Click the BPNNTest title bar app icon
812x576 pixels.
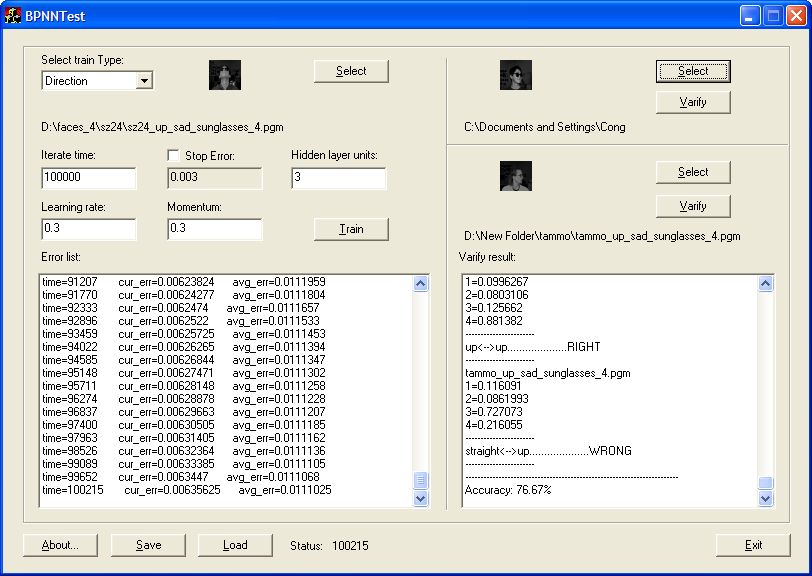point(15,15)
